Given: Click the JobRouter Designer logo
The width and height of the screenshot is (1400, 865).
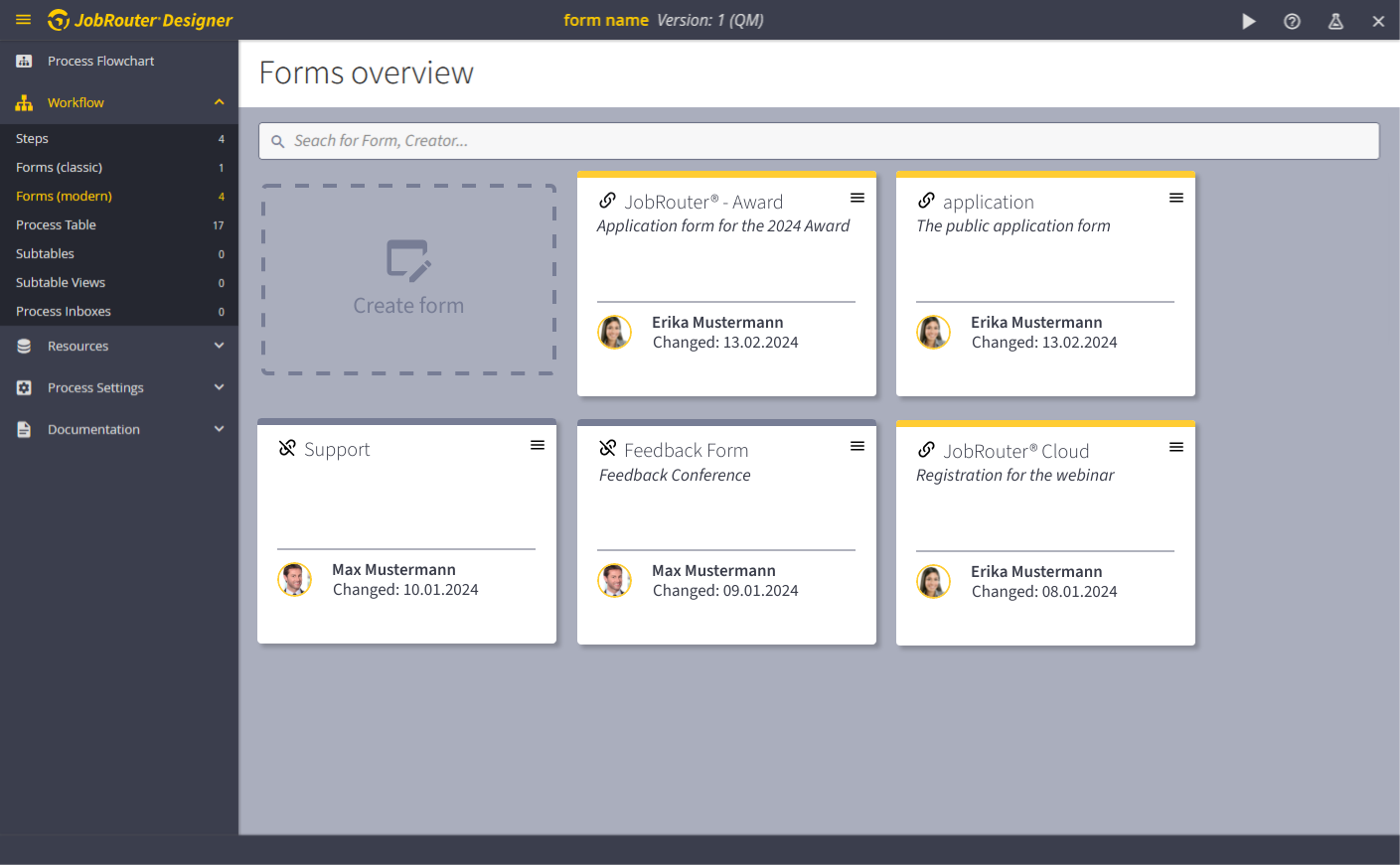Looking at the screenshot, I should [140, 20].
